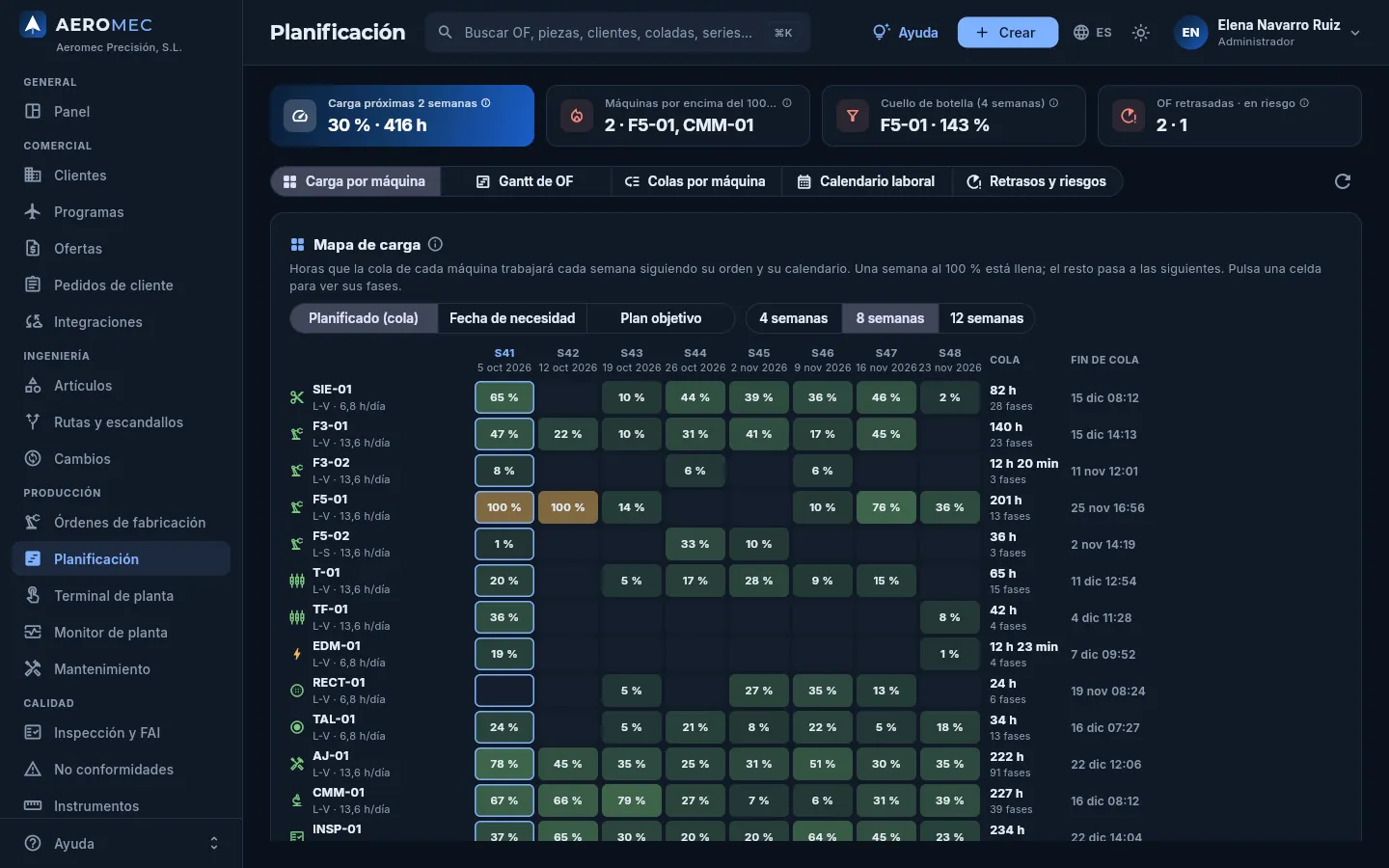This screenshot has width=1389, height=868.
Task: Switch to Calendario laboral tab
Action: [866, 181]
